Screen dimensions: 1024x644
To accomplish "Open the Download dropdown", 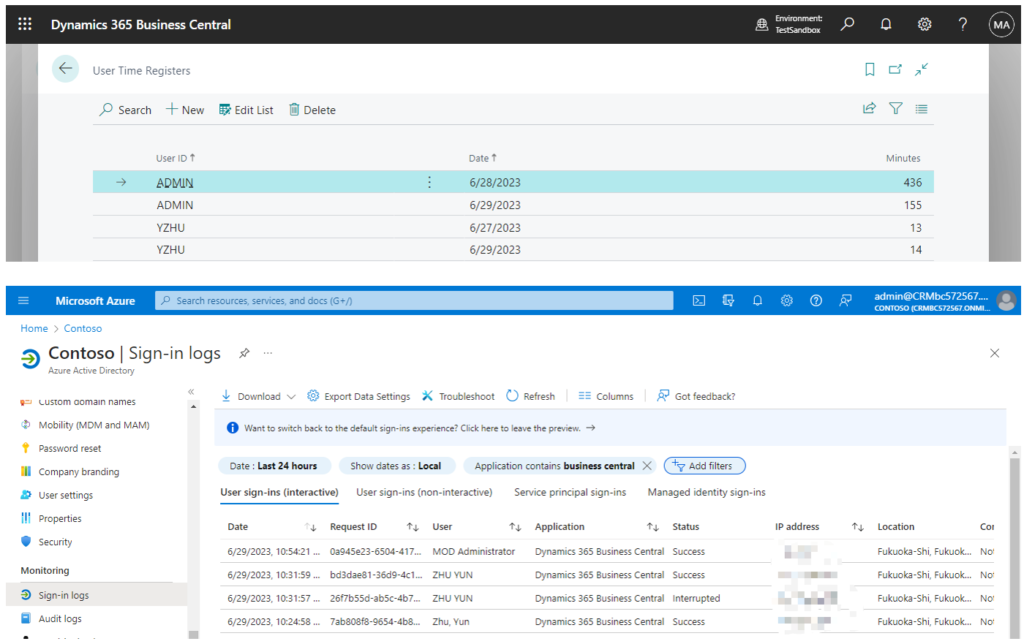I will [x=257, y=395].
